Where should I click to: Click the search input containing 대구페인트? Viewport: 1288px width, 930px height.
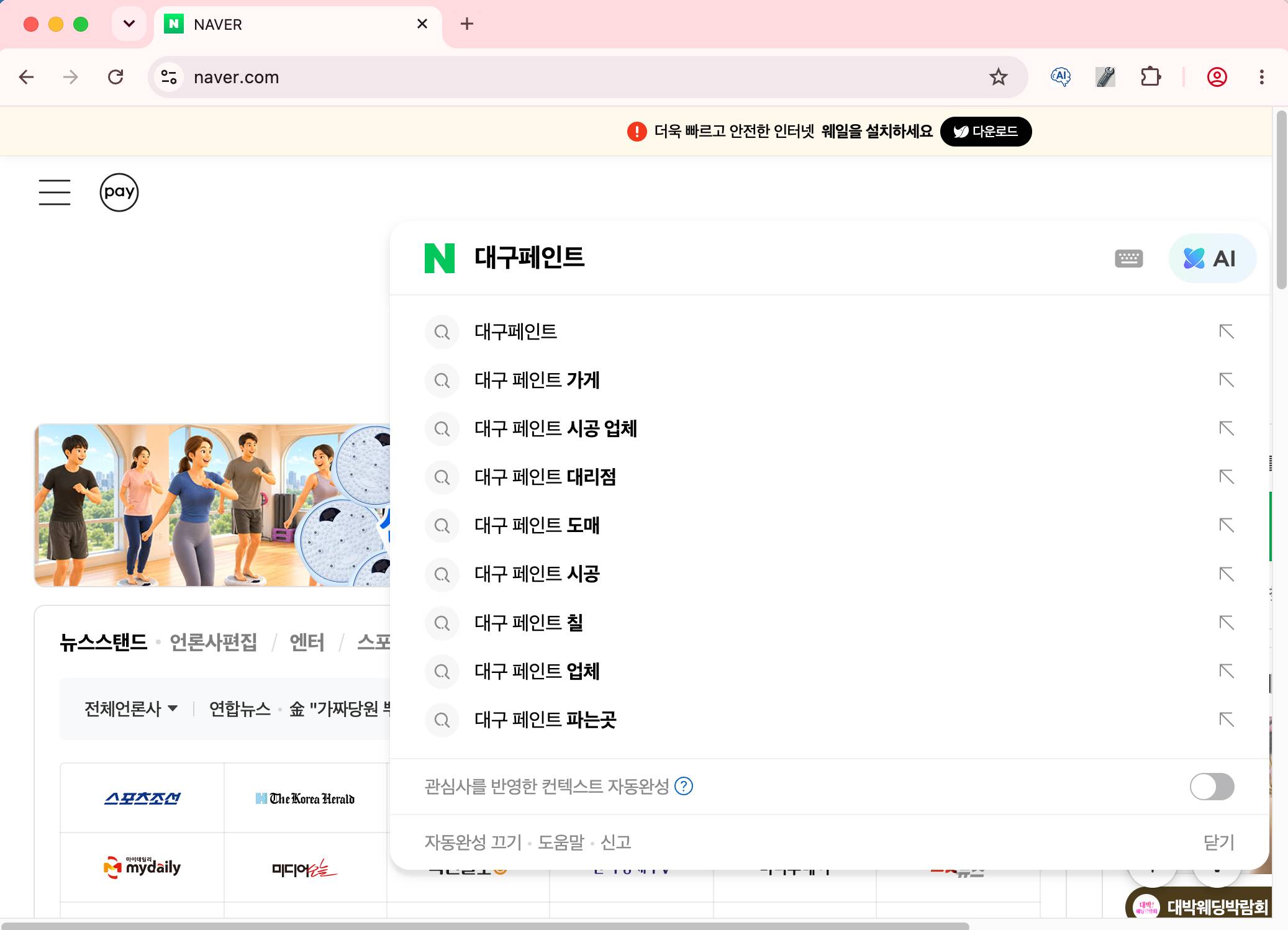click(782, 258)
